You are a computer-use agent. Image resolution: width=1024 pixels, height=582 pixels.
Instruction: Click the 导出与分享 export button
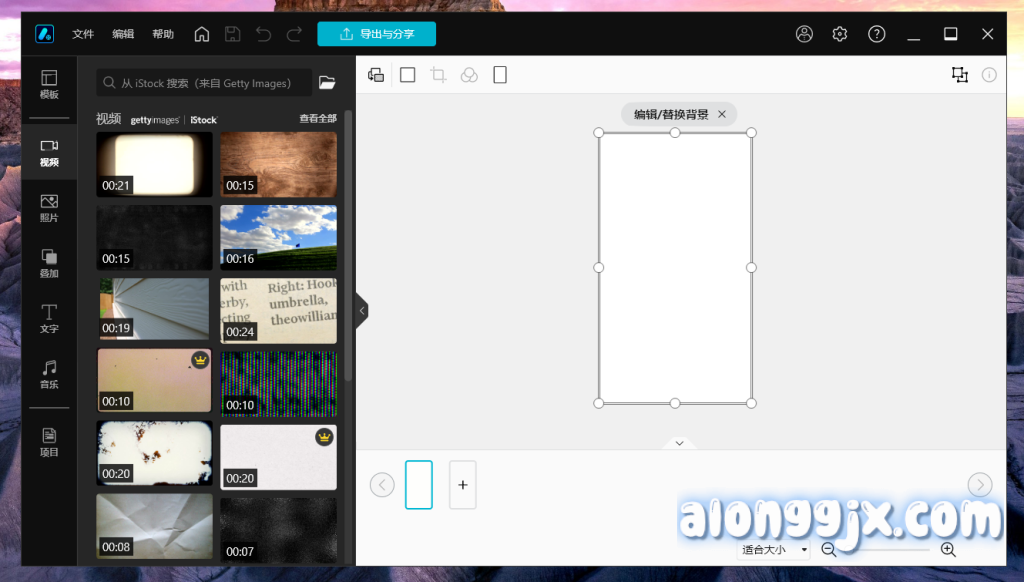[x=376, y=34]
